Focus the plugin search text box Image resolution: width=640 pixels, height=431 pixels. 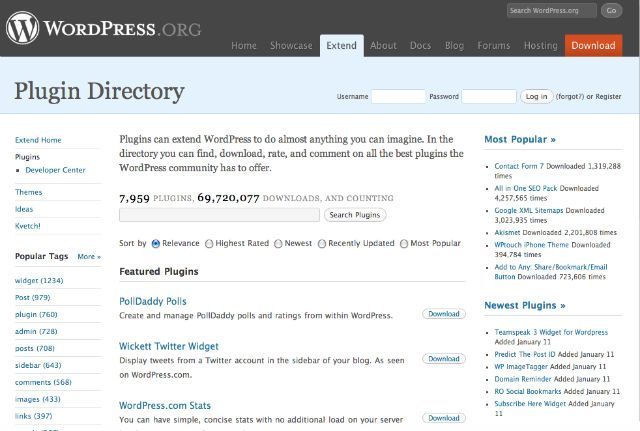219,215
